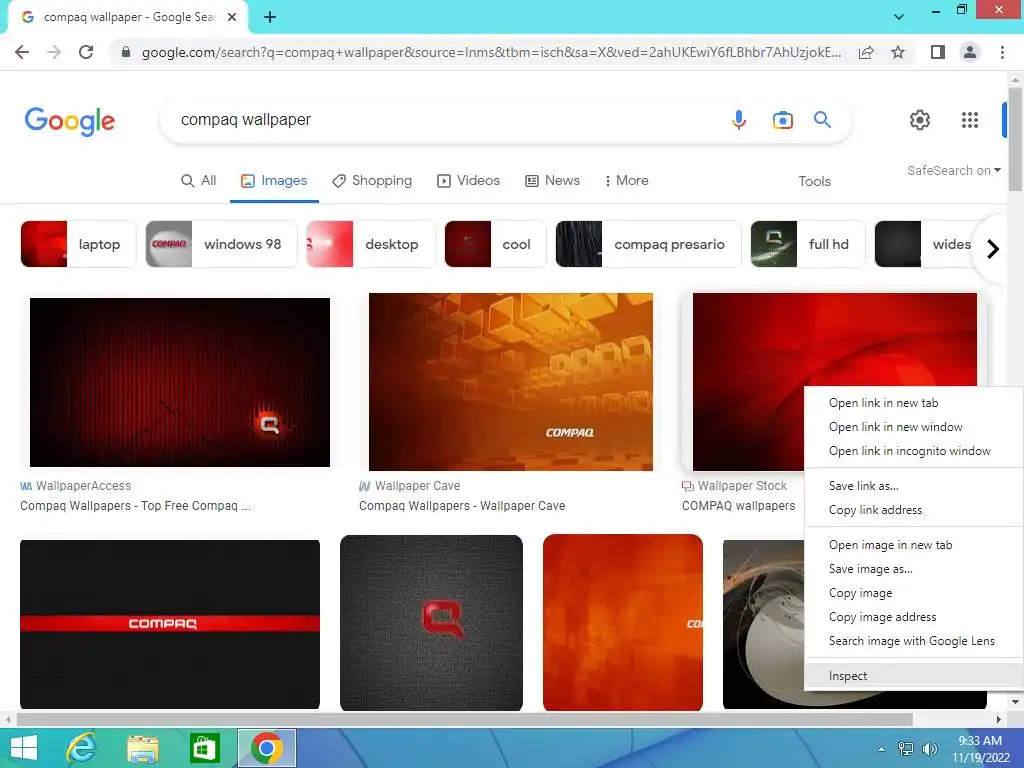The image size is (1024, 768).
Task: Open Compaq Wallpapers - Top Free Compaq link
Action: (135, 505)
